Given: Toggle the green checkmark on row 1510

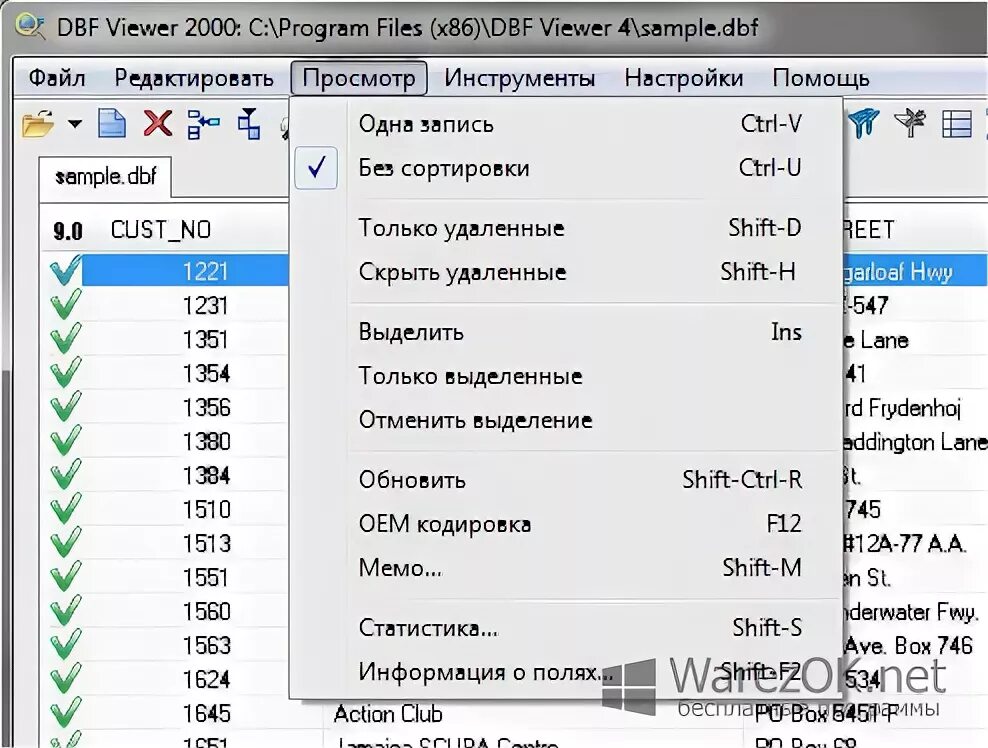Looking at the screenshot, I should point(65,509).
